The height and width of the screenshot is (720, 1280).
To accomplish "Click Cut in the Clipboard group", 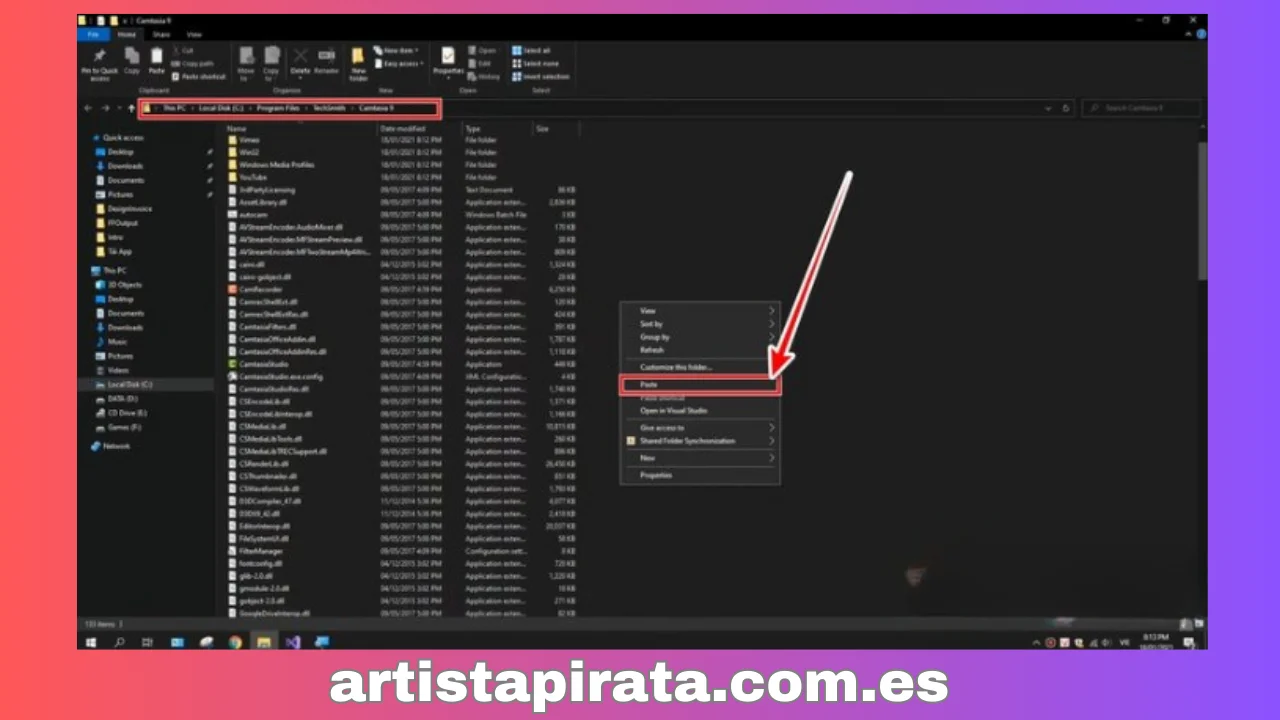I will (x=184, y=51).
